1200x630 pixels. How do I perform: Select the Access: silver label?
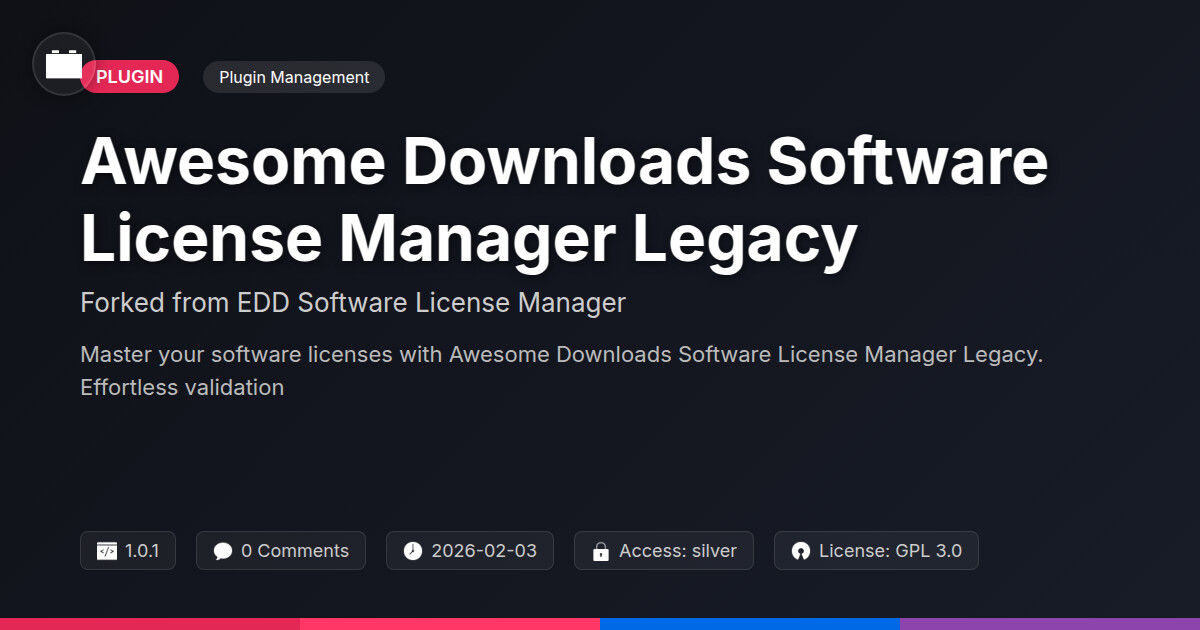[x=678, y=551]
